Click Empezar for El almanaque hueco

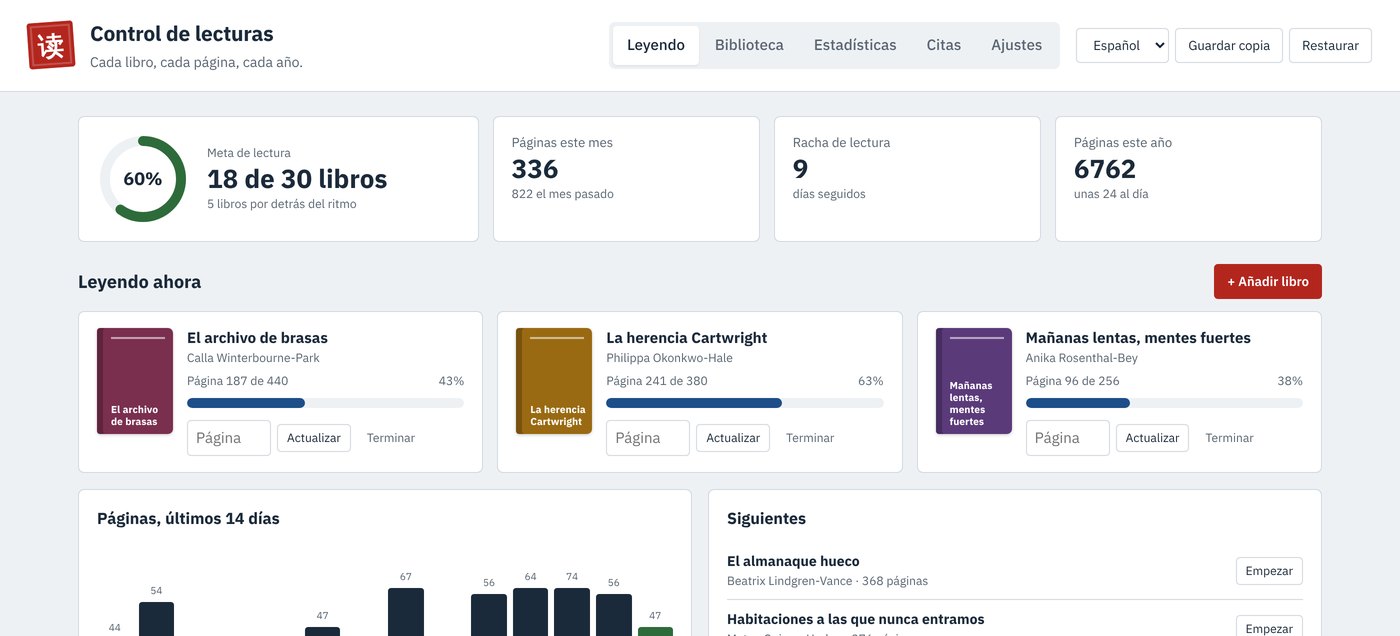click(1269, 571)
